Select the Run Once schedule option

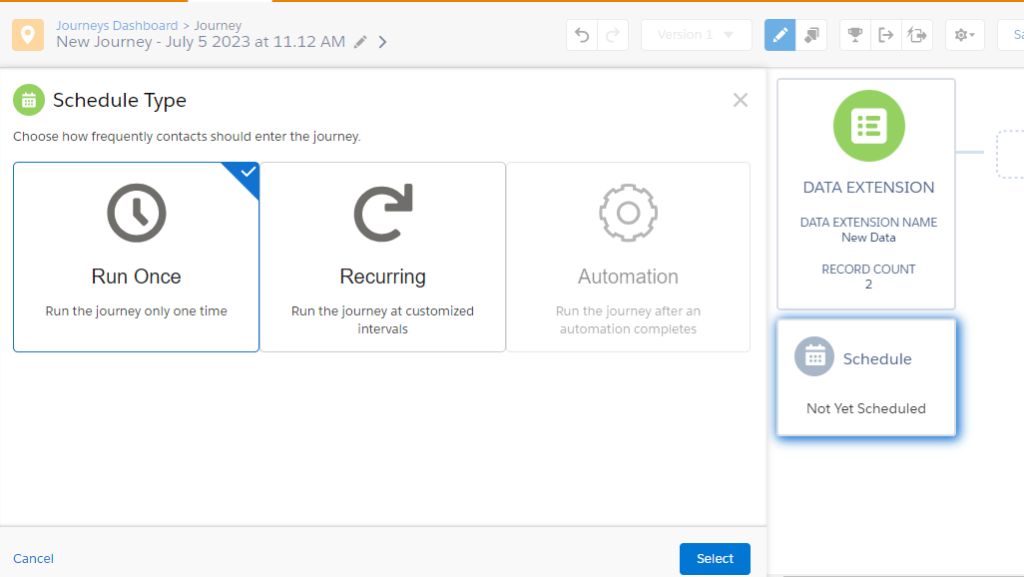tap(136, 257)
